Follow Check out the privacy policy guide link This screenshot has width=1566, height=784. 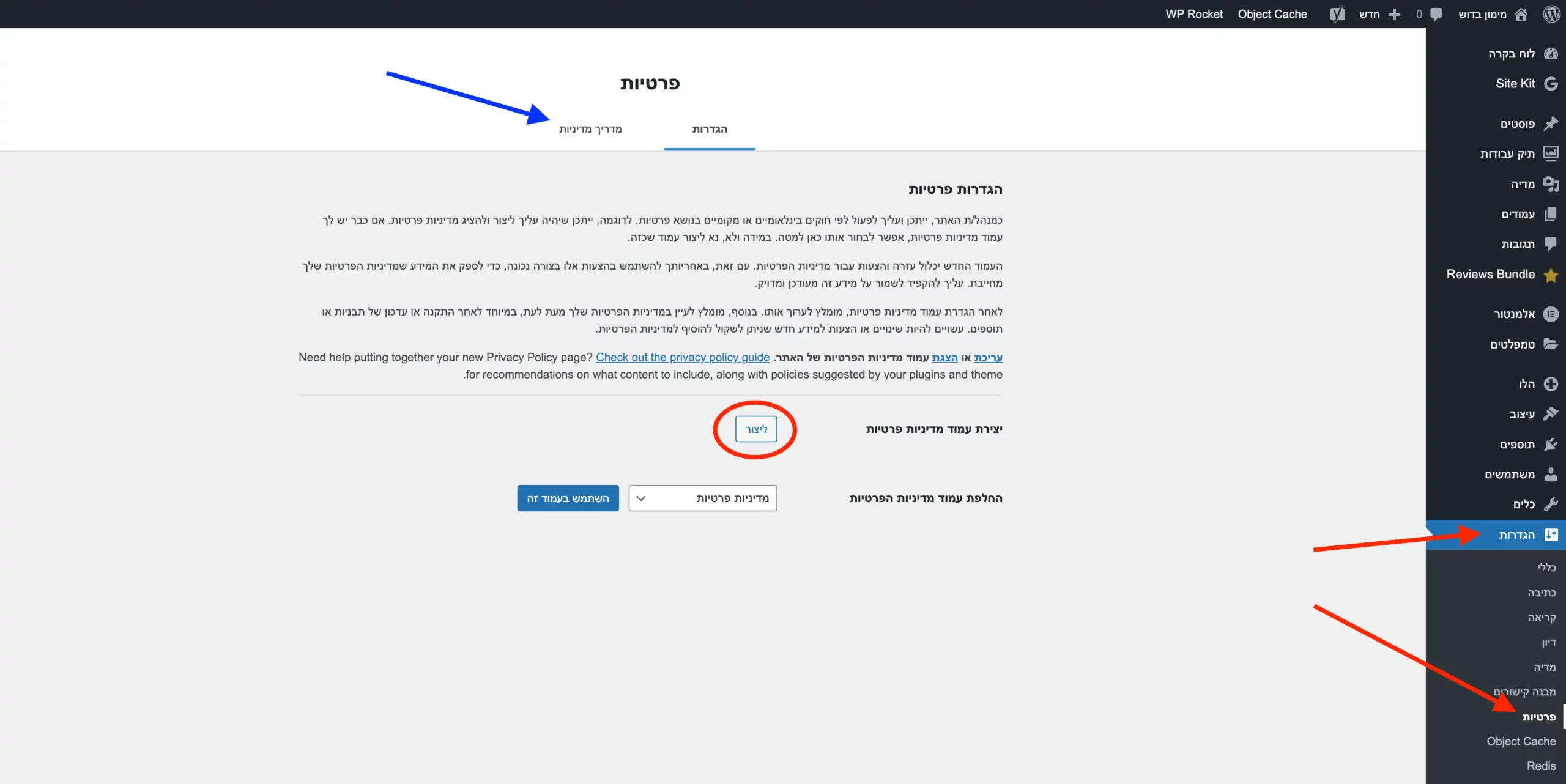coord(683,357)
